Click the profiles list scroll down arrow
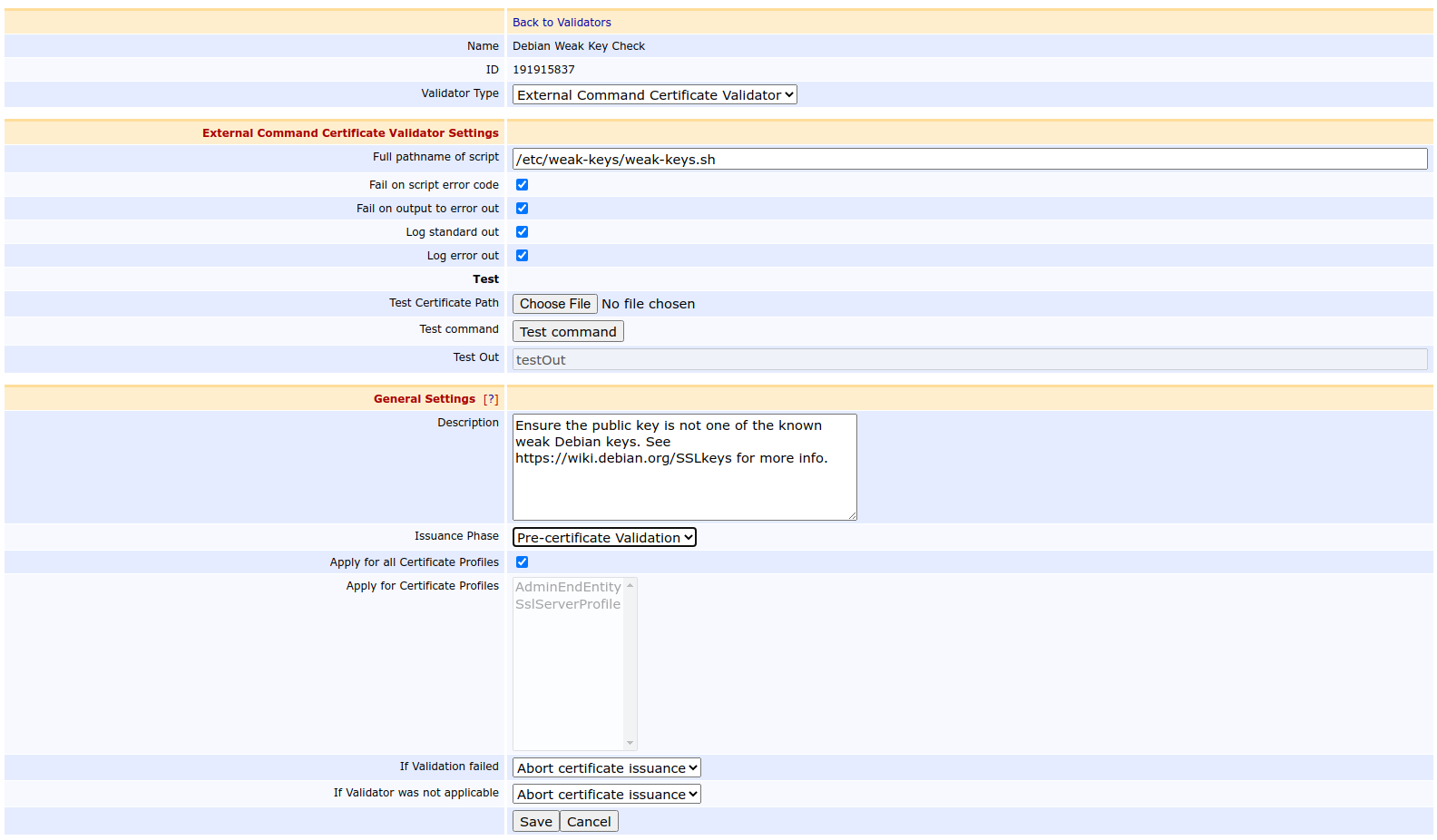Viewport: 1437px width, 840px height. pos(630,743)
